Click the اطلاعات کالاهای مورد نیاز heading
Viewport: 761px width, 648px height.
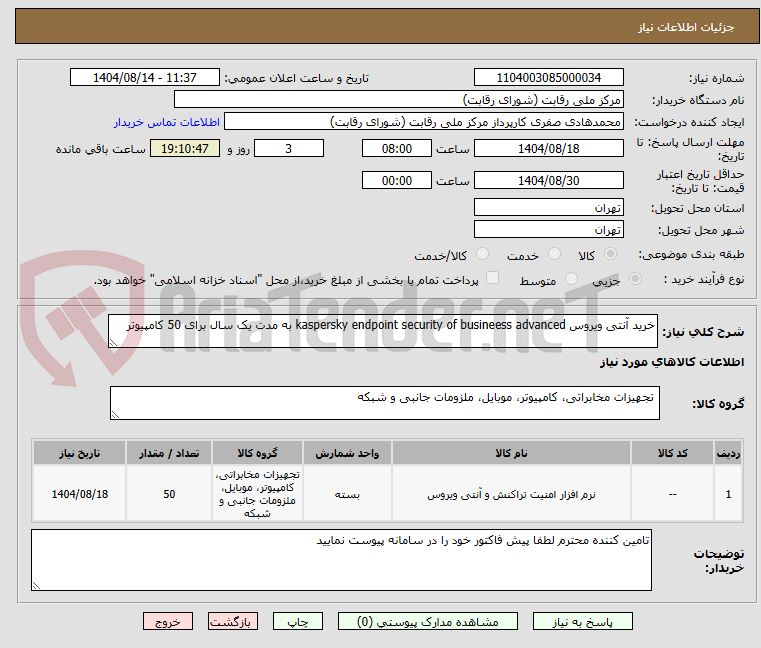(672, 362)
